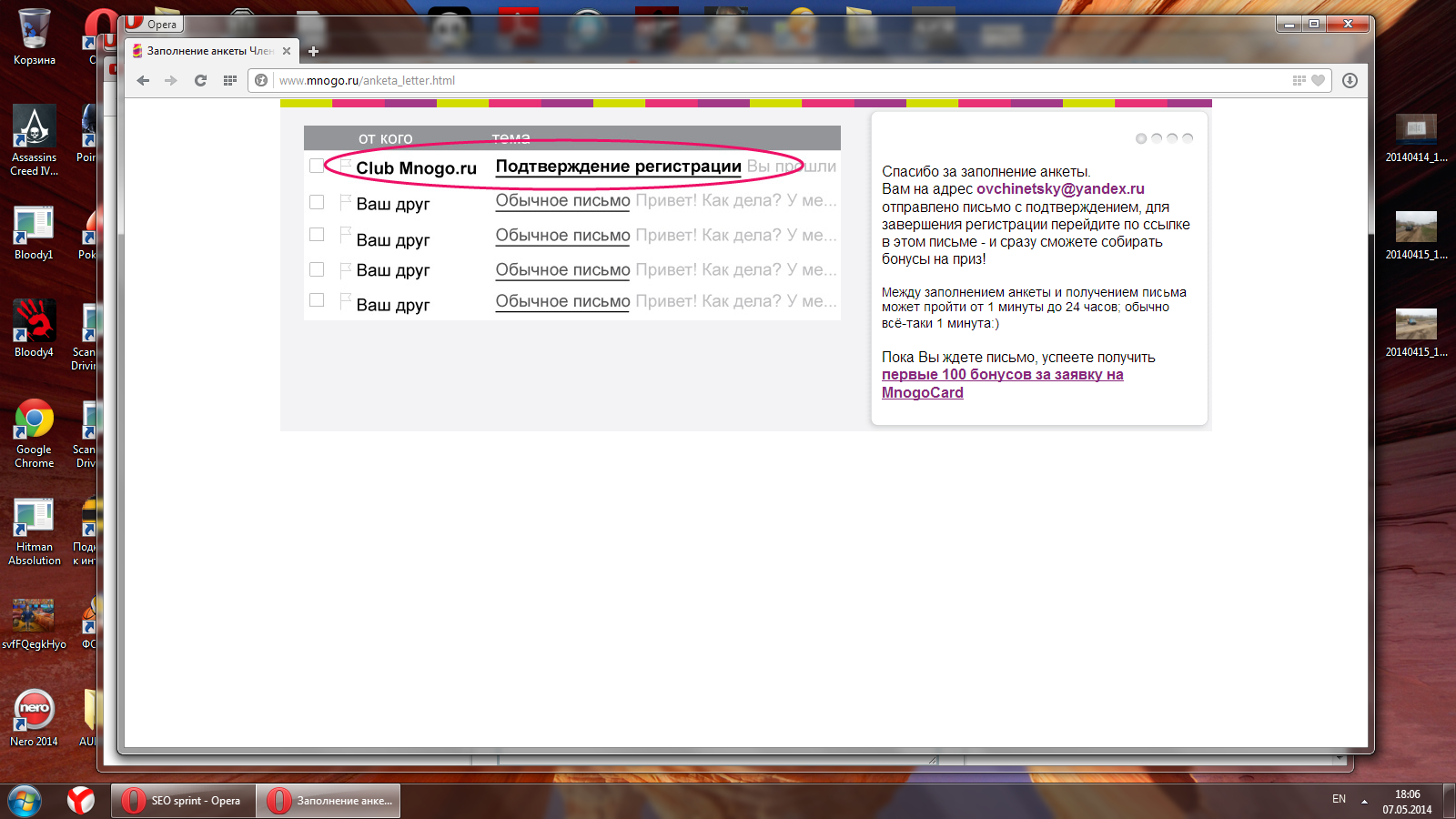Select the Заполнение анкеты tab
The width and height of the screenshot is (1456, 819).
[211, 51]
